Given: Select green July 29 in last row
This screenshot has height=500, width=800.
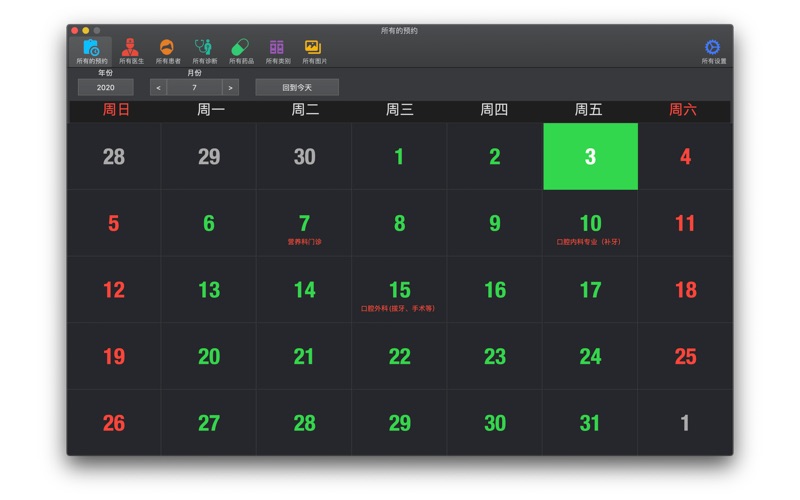Looking at the screenshot, I should [x=399, y=423].
